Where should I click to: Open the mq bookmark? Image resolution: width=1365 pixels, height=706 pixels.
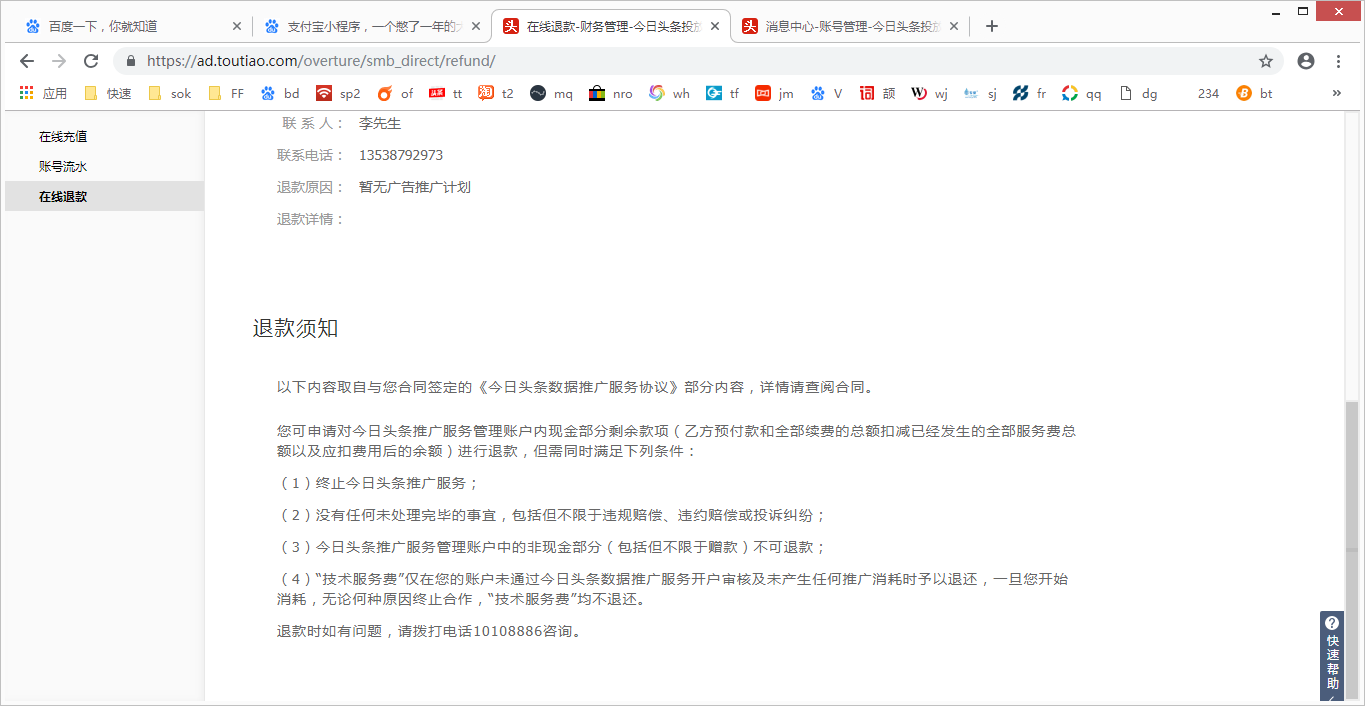[x=551, y=93]
